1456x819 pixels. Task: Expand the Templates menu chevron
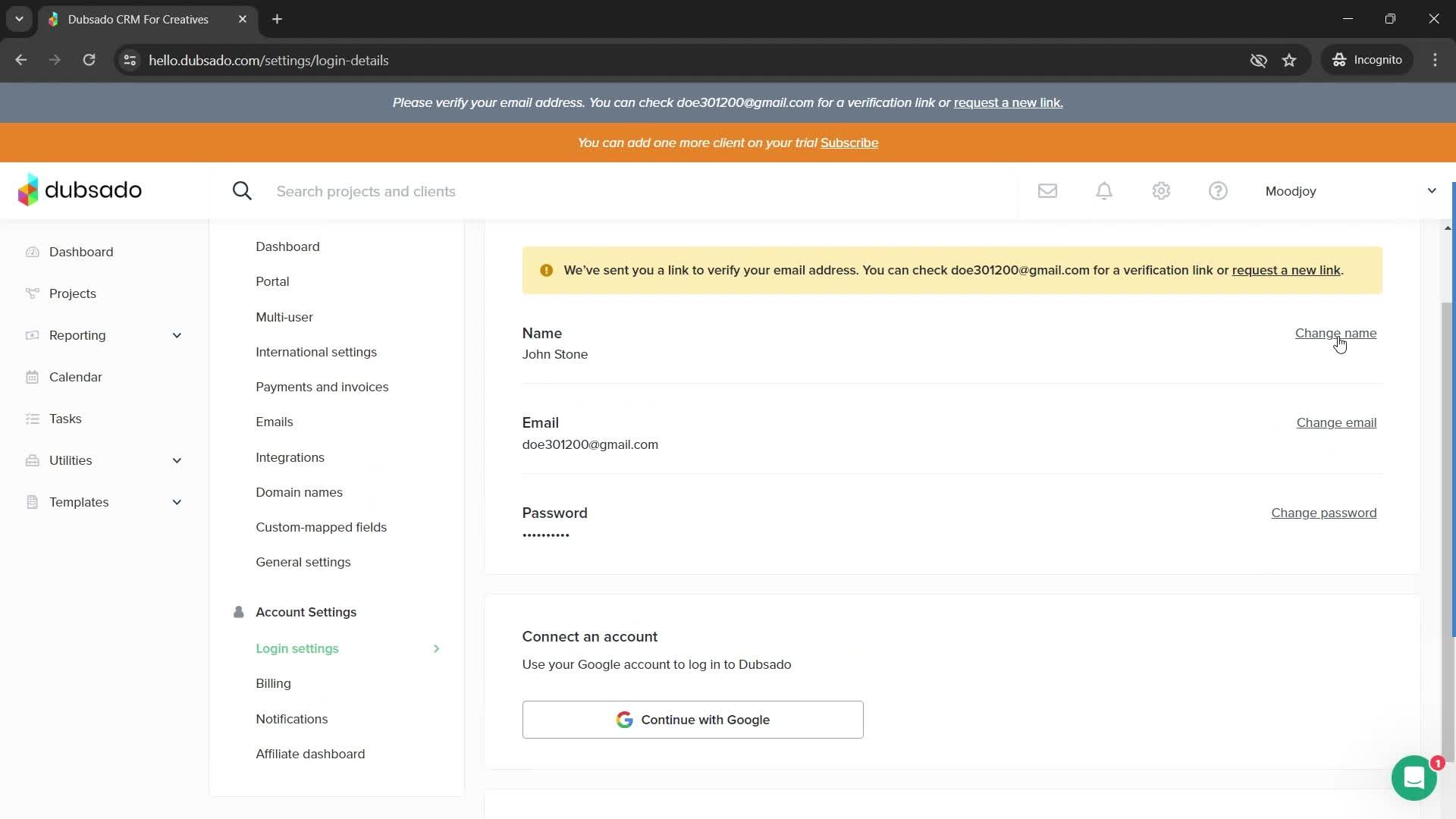[x=177, y=502]
